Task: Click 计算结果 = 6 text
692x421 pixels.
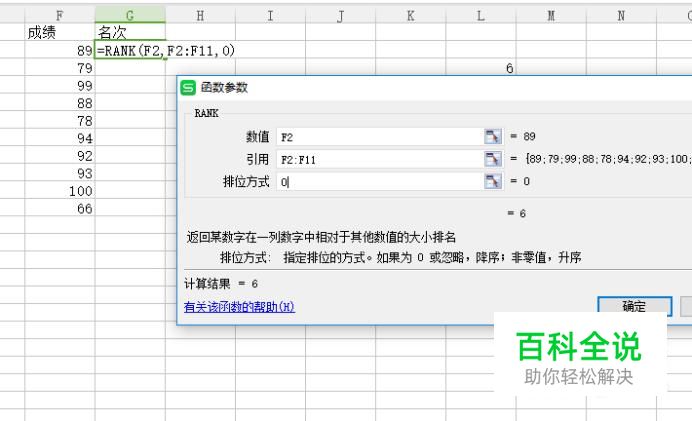Action: (x=221, y=284)
